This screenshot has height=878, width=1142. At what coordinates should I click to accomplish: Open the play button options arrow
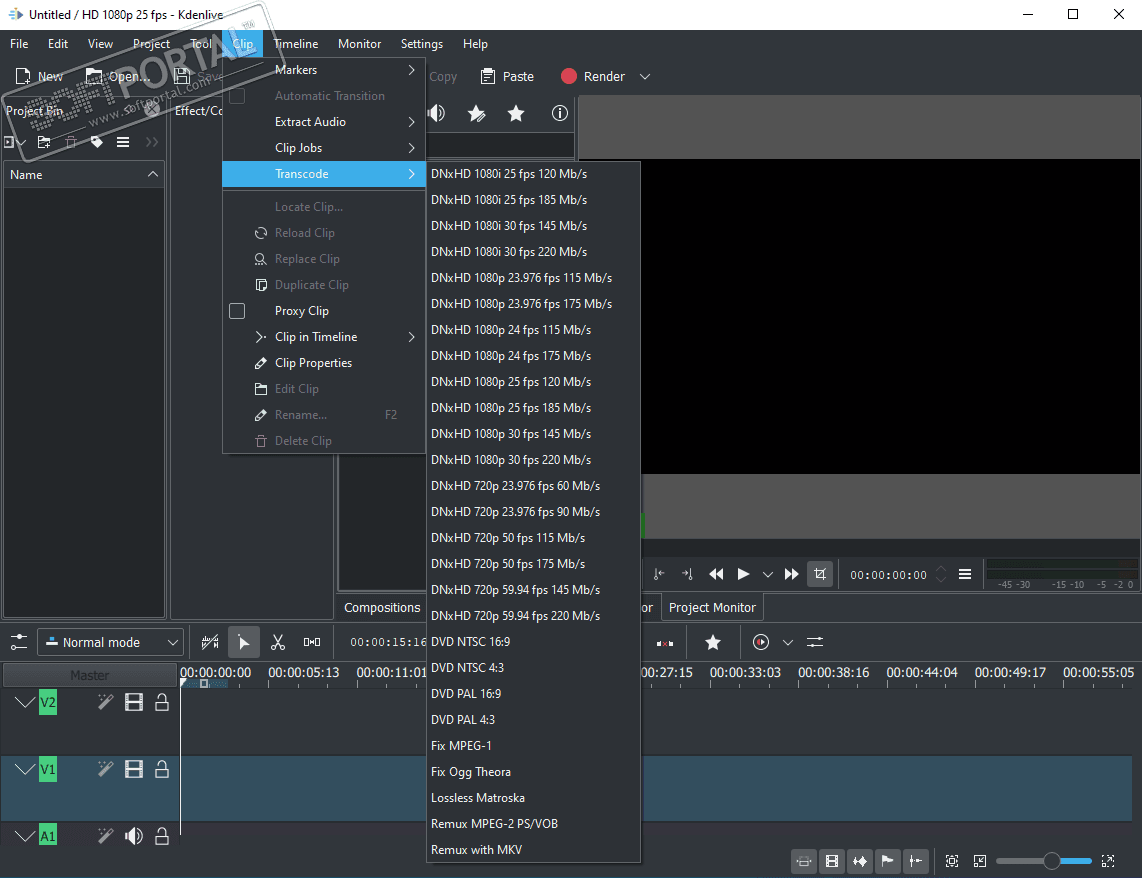(768, 574)
